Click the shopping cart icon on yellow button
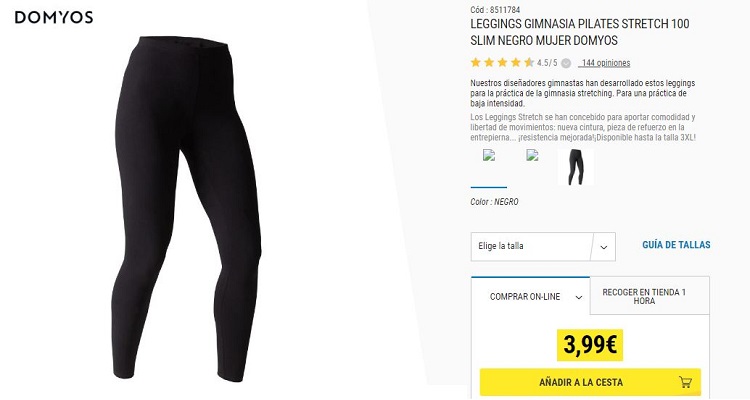Screen dimensions: 750x400 [685, 382]
